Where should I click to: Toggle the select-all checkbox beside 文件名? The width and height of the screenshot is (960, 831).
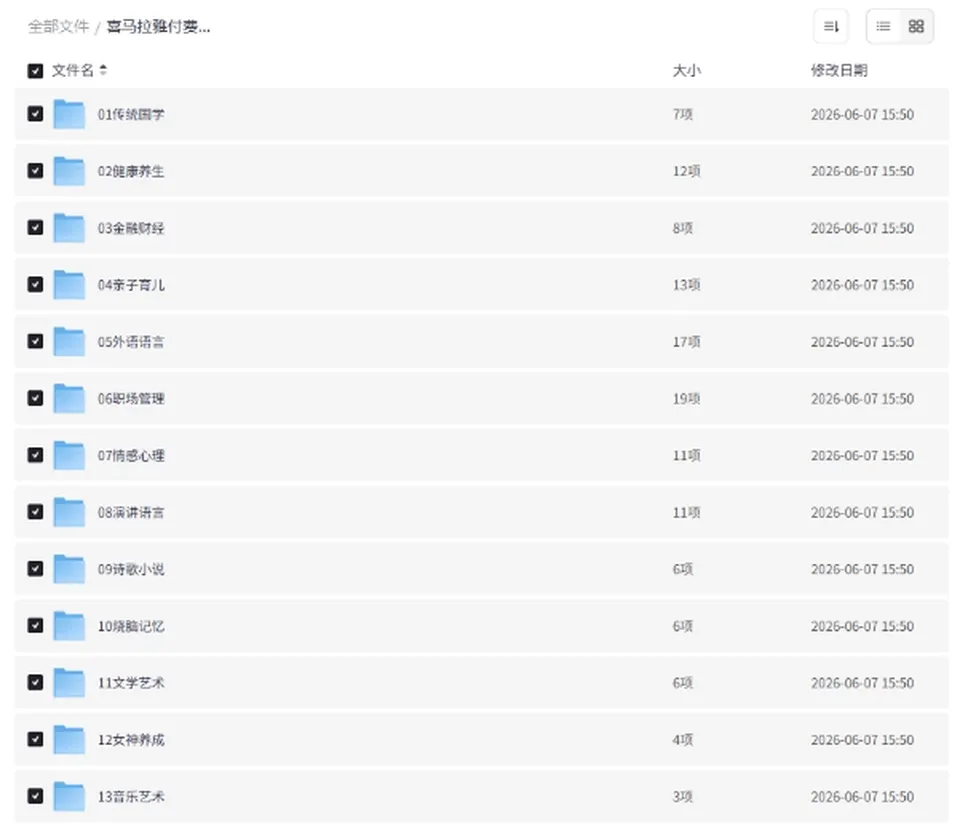point(36,70)
